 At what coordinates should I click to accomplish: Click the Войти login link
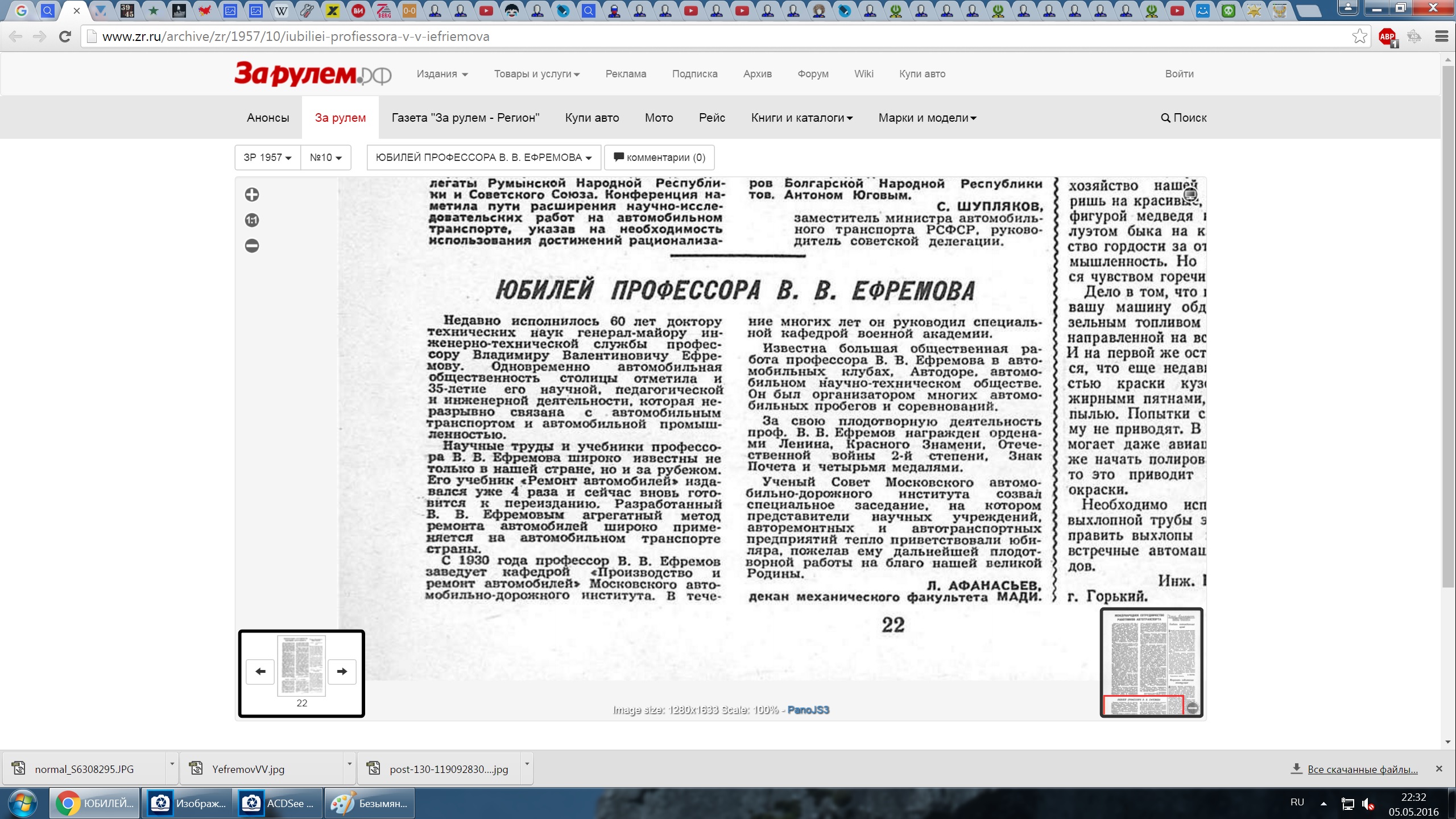tap(1179, 74)
